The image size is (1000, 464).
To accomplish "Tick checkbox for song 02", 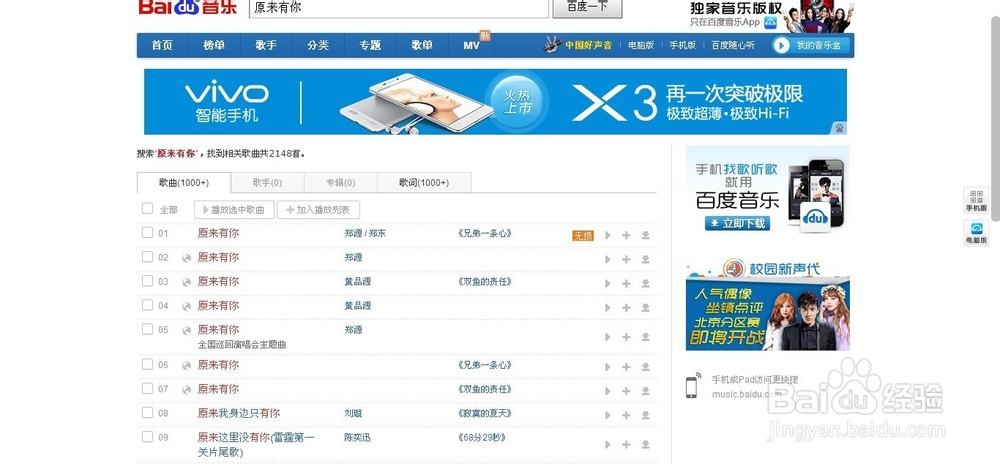I will point(147,257).
